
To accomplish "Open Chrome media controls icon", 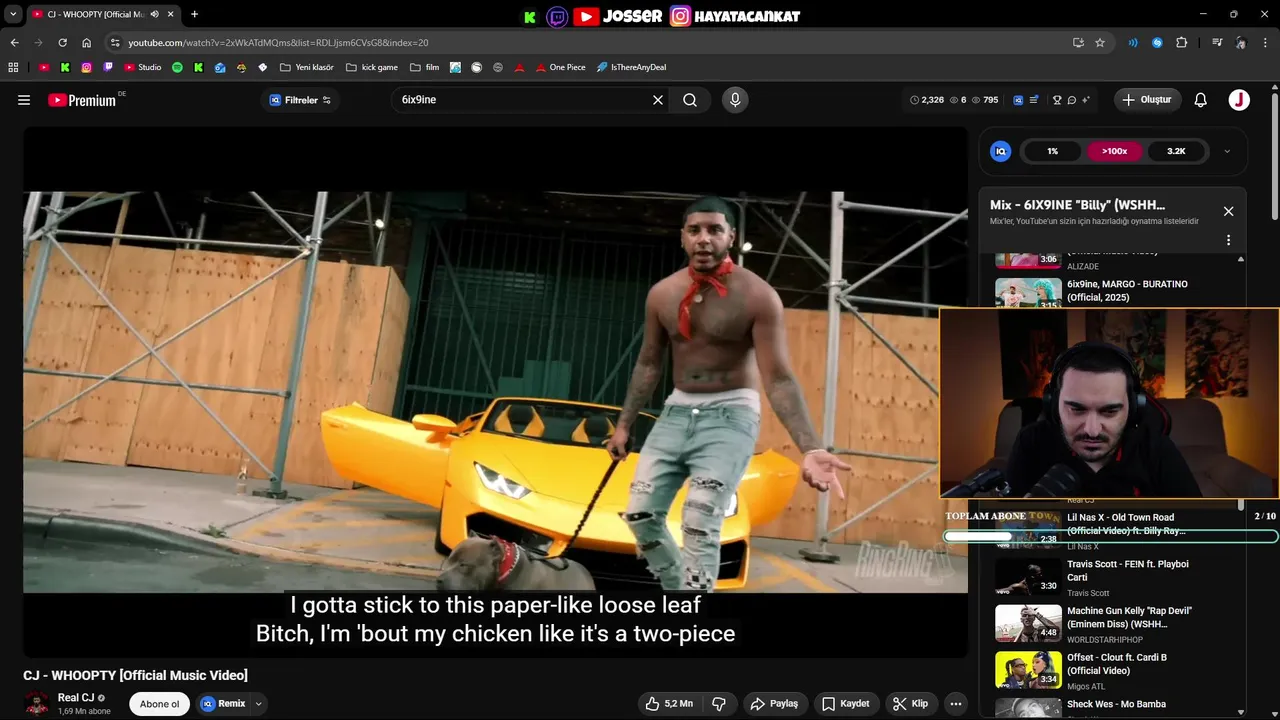I will 1217,43.
